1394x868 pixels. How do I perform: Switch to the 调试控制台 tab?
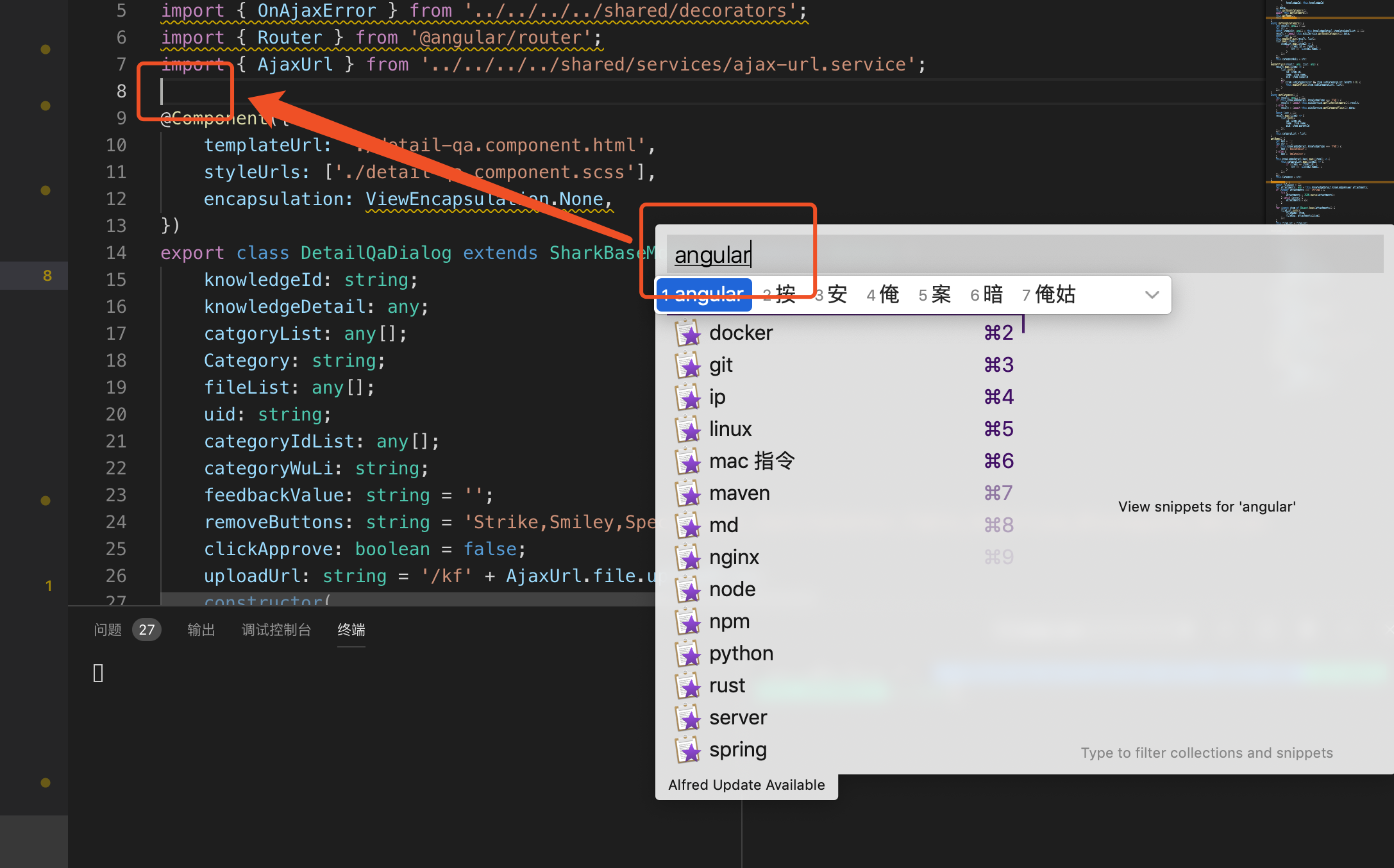click(276, 630)
